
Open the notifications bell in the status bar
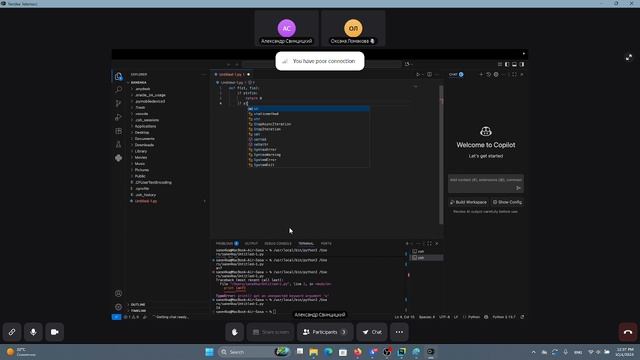(522, 317)
